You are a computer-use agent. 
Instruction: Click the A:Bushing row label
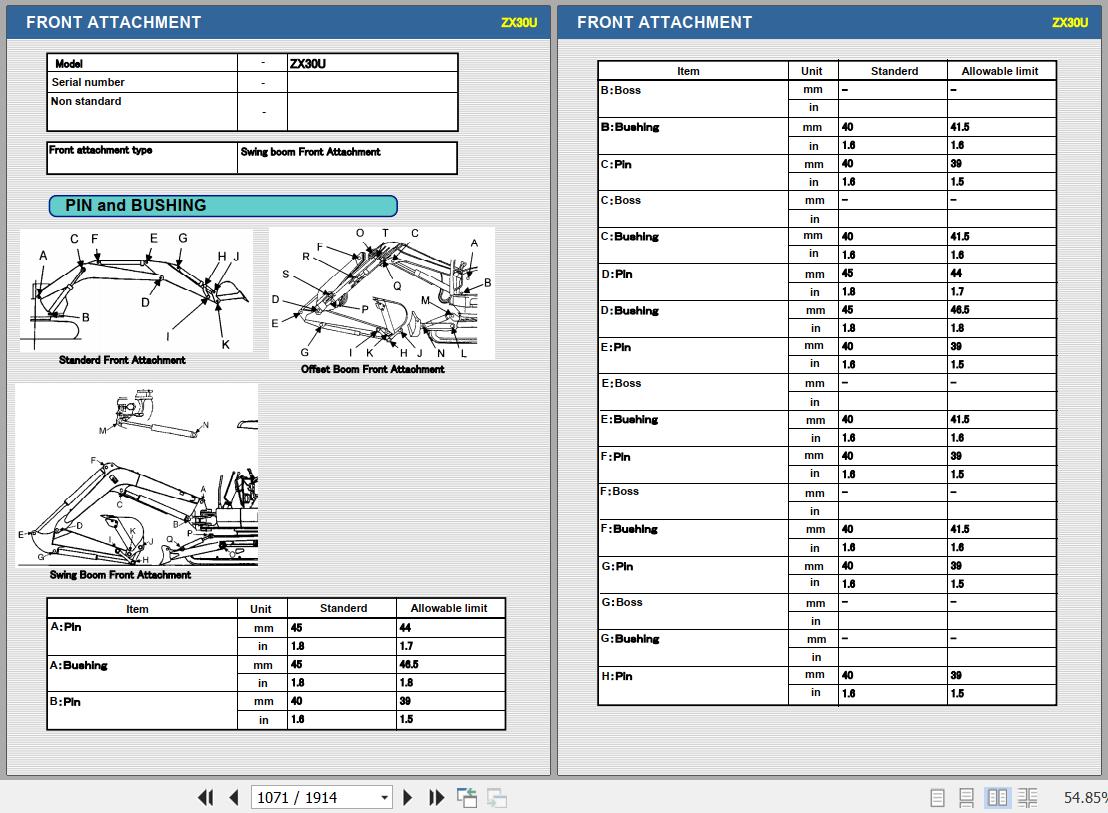point(78,665)
